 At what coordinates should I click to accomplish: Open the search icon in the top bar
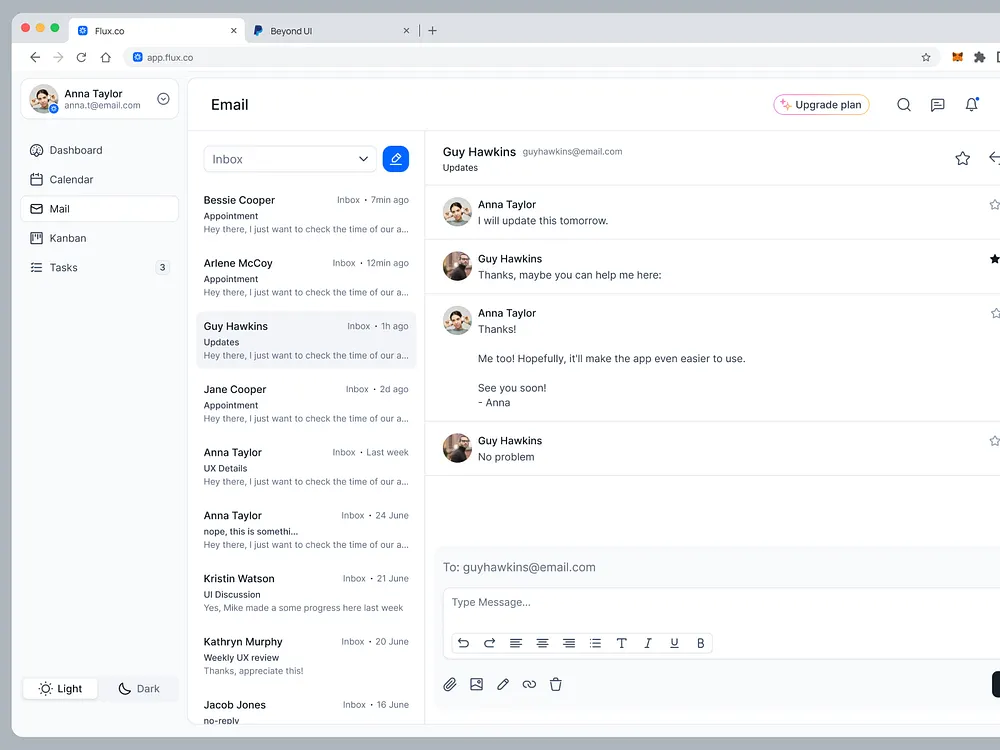tap(904, 104)
